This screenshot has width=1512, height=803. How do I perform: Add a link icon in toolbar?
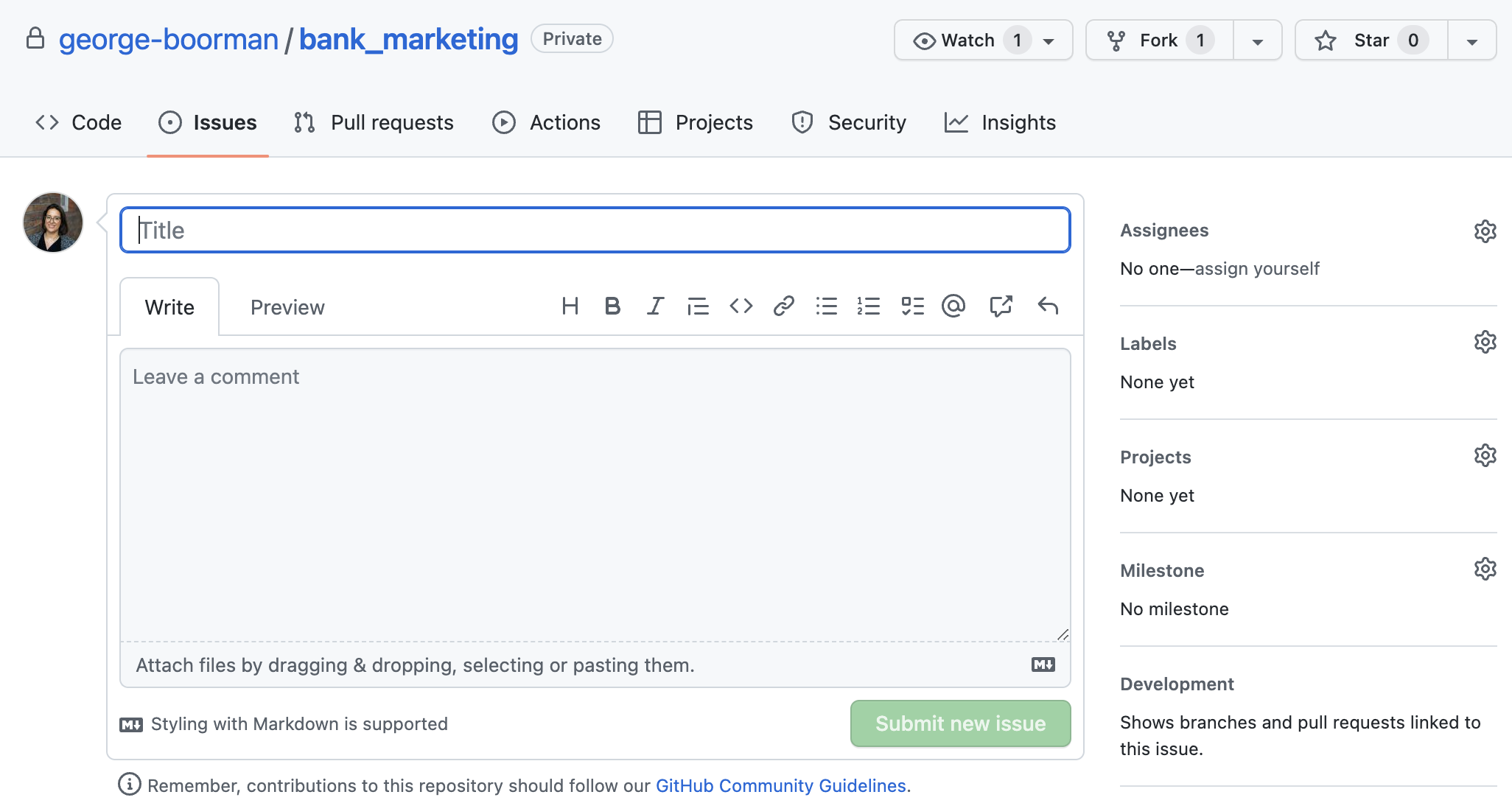point(783,306)
